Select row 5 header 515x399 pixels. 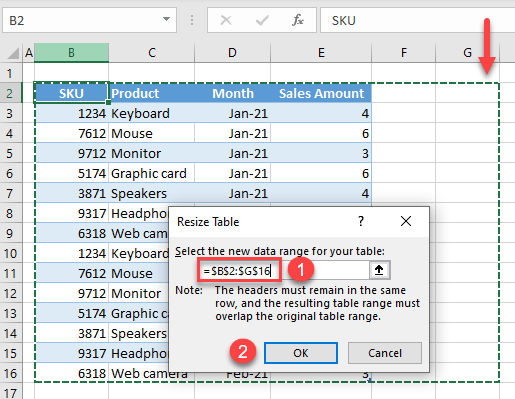coord(11,153)
